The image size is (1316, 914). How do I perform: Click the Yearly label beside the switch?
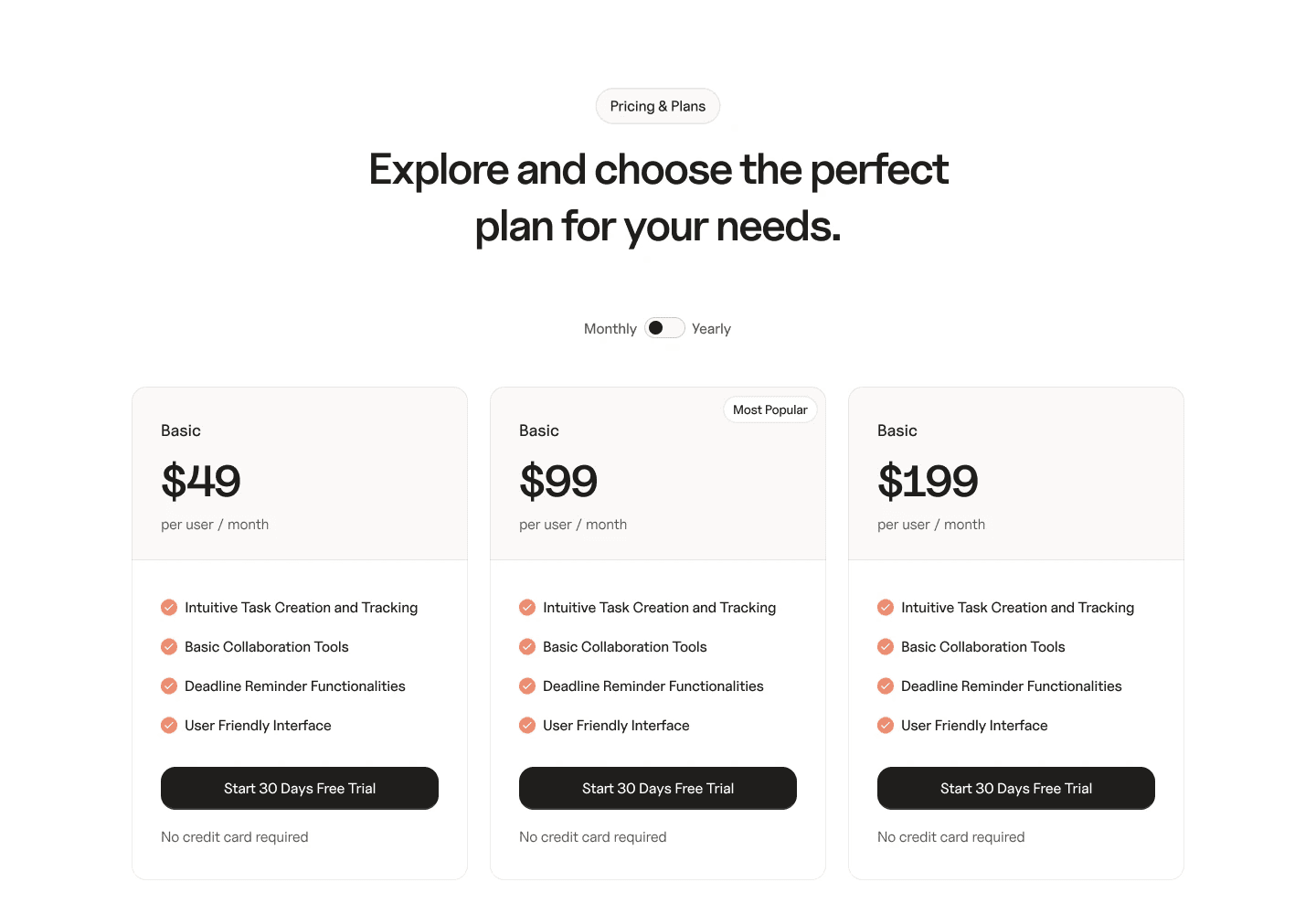click(711, 328)
